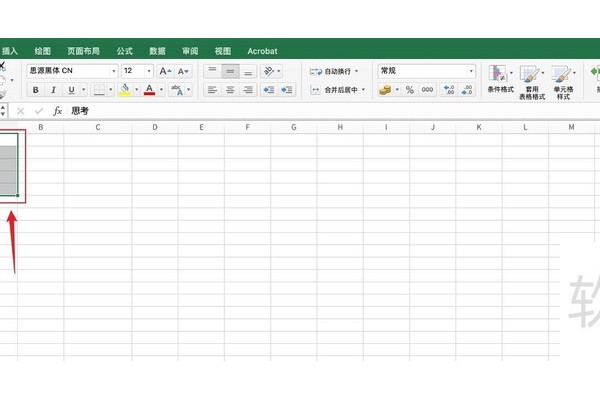The height and width of the screenshot is (400, 600).
Task: Align text to top
Action: pos(212,71)
